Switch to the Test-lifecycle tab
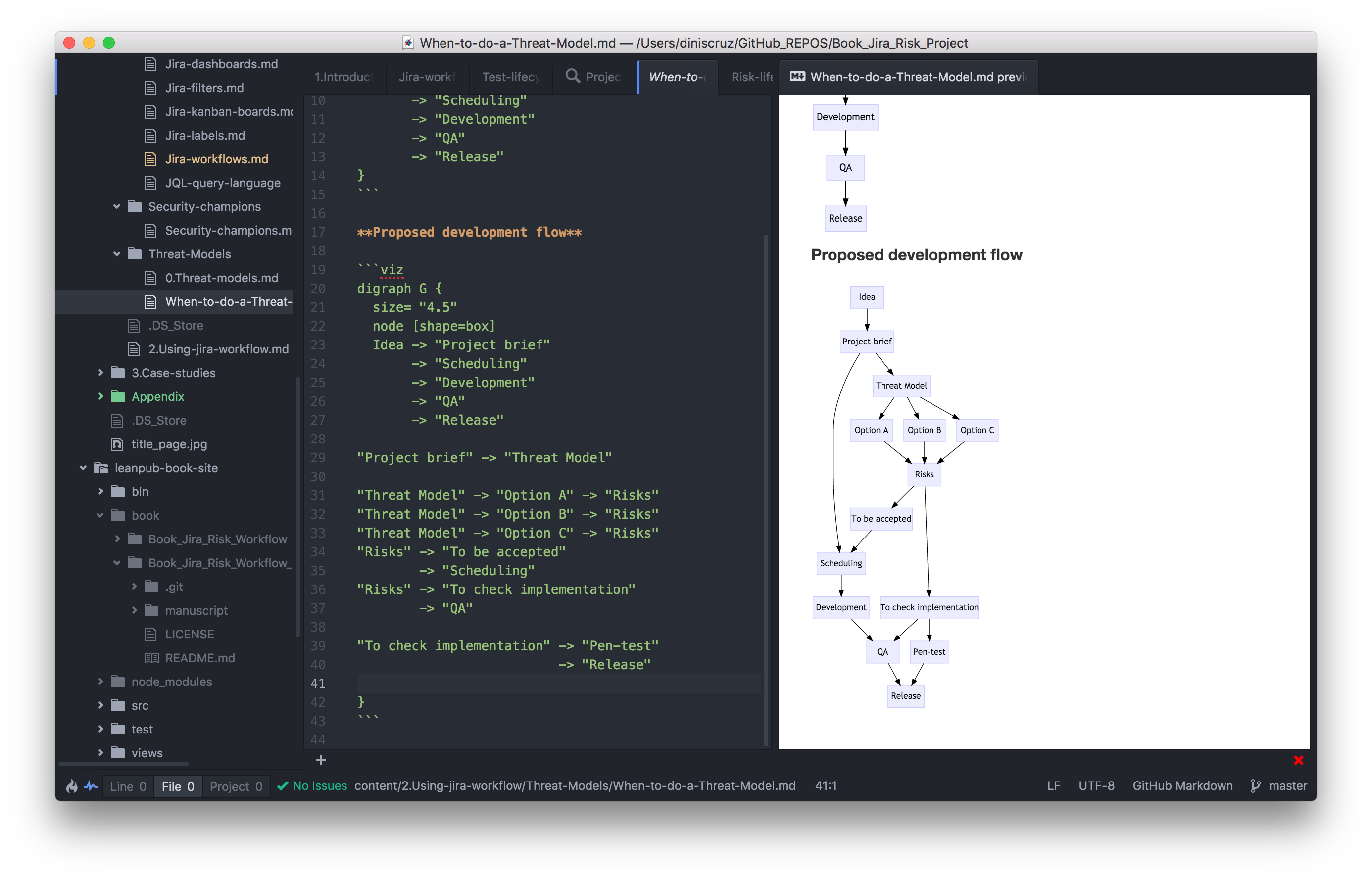 pyautogui.click(x=510, y=77)
